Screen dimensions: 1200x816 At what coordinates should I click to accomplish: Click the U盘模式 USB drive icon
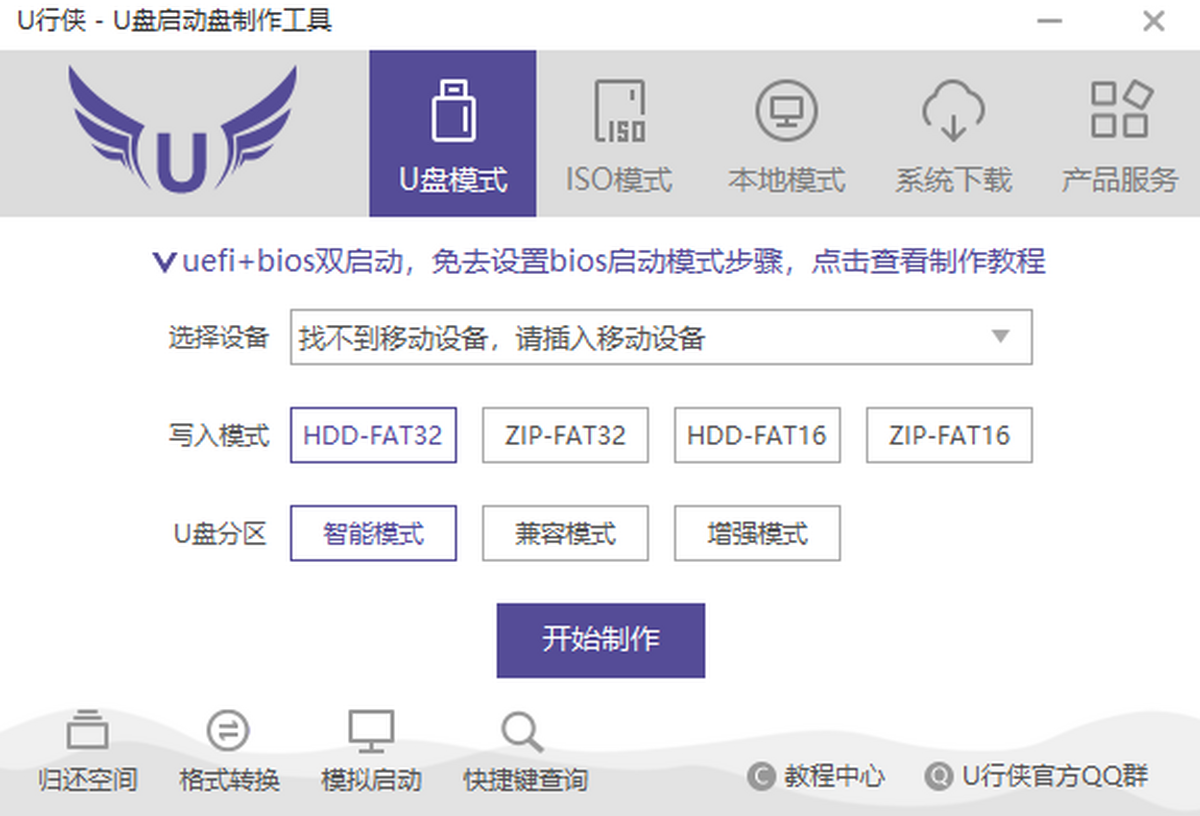tap(452, 110)
